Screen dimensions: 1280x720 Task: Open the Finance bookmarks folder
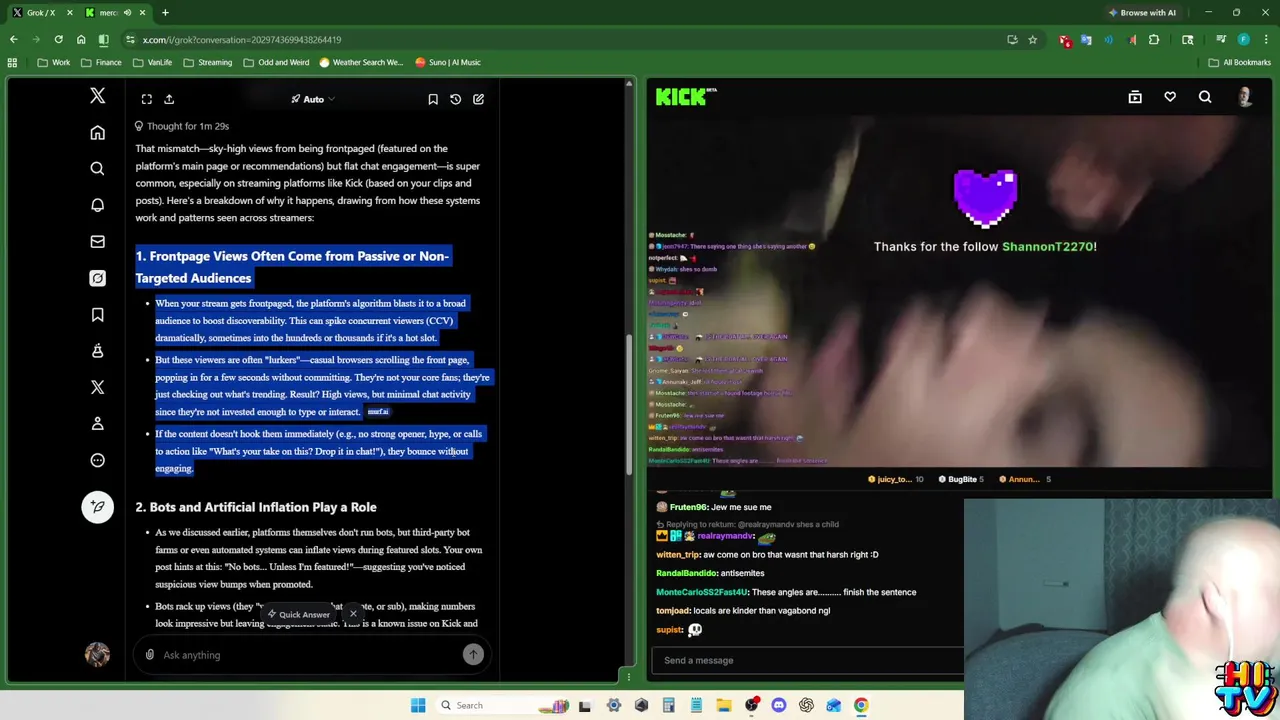point(101,62)
